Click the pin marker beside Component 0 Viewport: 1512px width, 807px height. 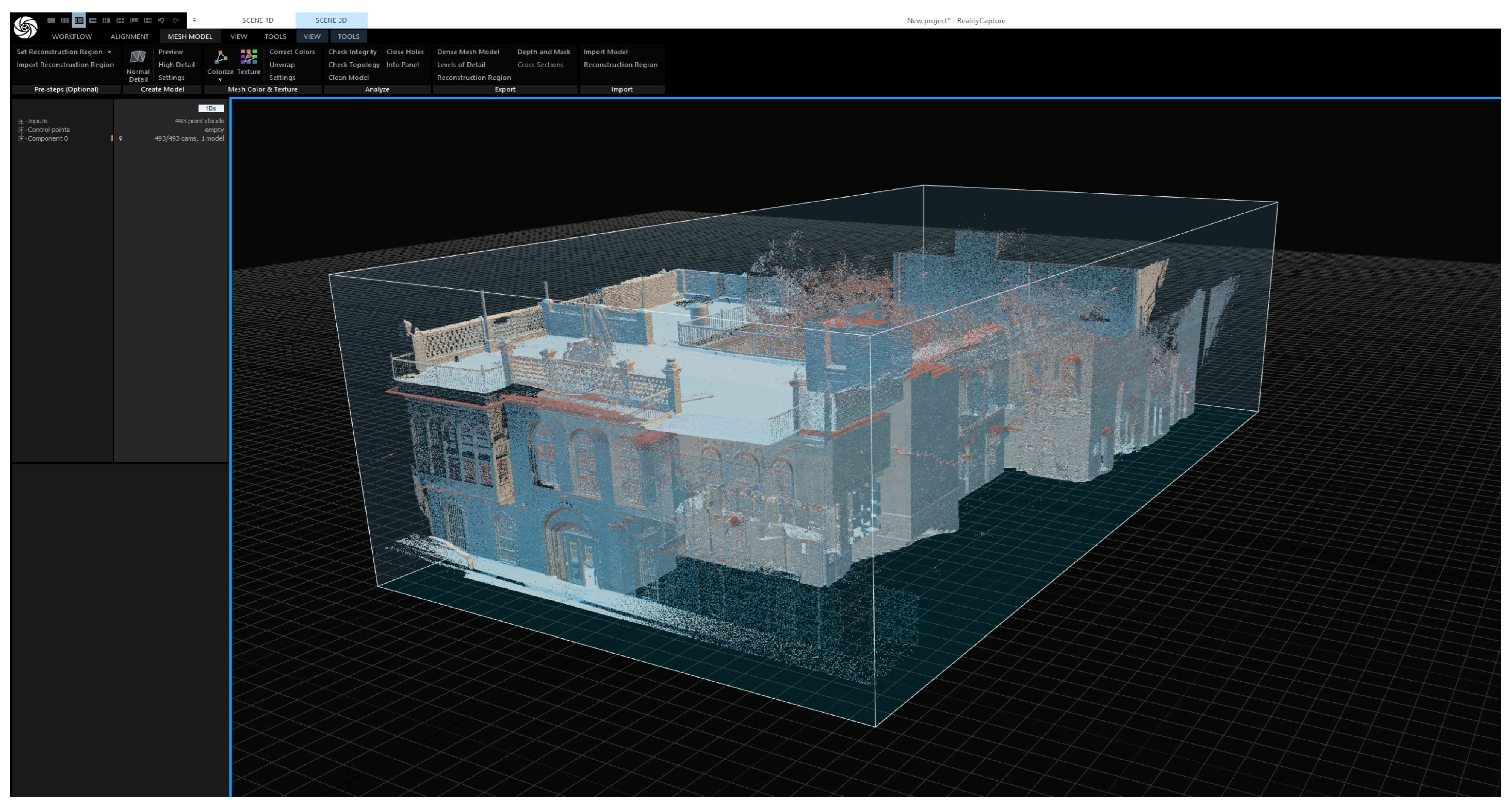click(120, 138)
